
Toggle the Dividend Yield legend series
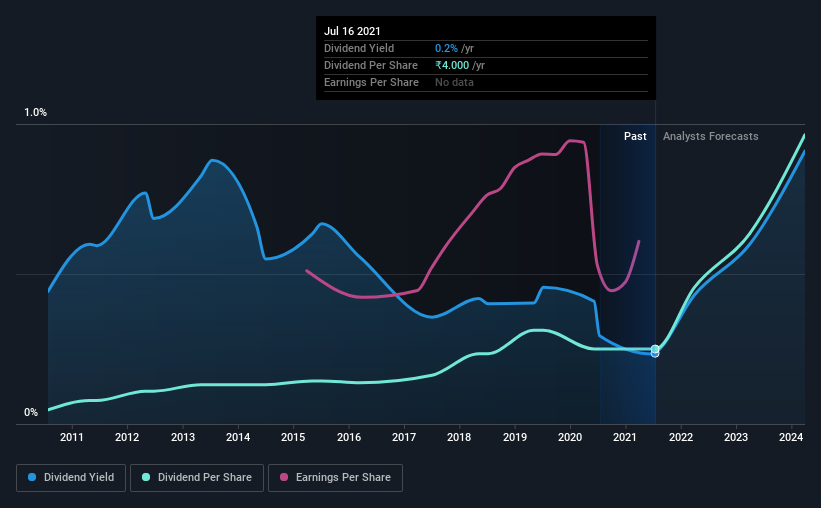coord(71,478)
